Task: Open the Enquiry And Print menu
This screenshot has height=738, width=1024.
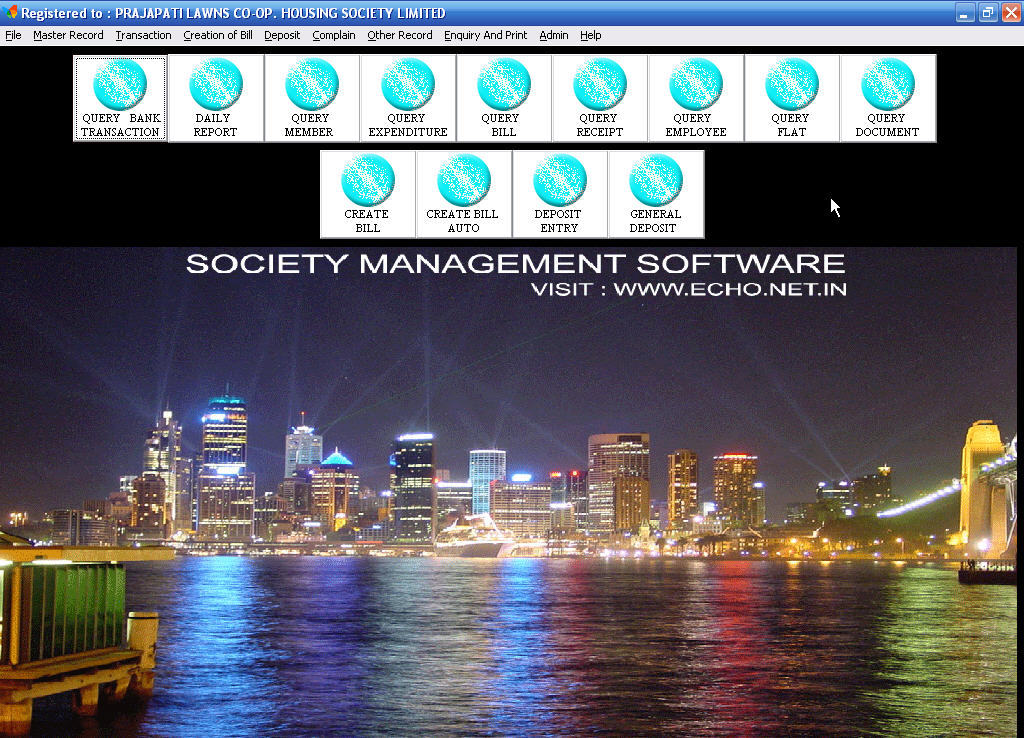Action: (x=486, y=35)
